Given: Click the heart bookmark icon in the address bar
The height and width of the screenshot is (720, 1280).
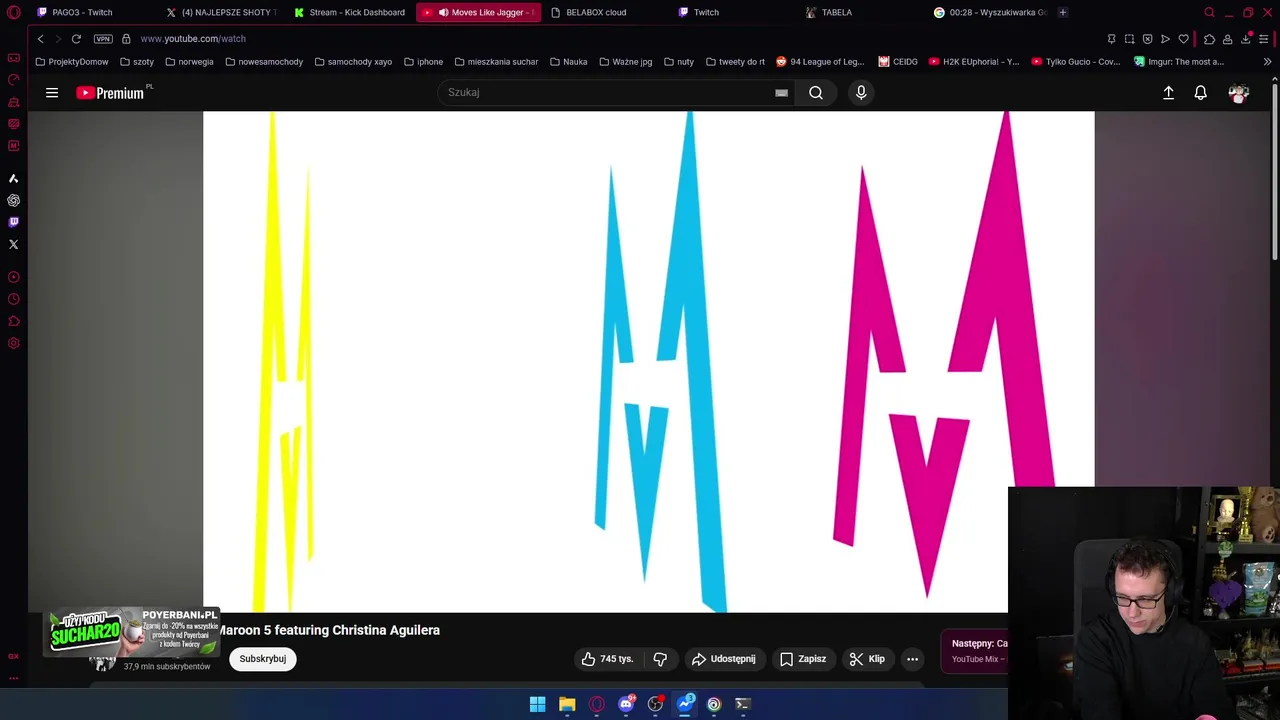Looking at the screenshot, I should 1183,39.
